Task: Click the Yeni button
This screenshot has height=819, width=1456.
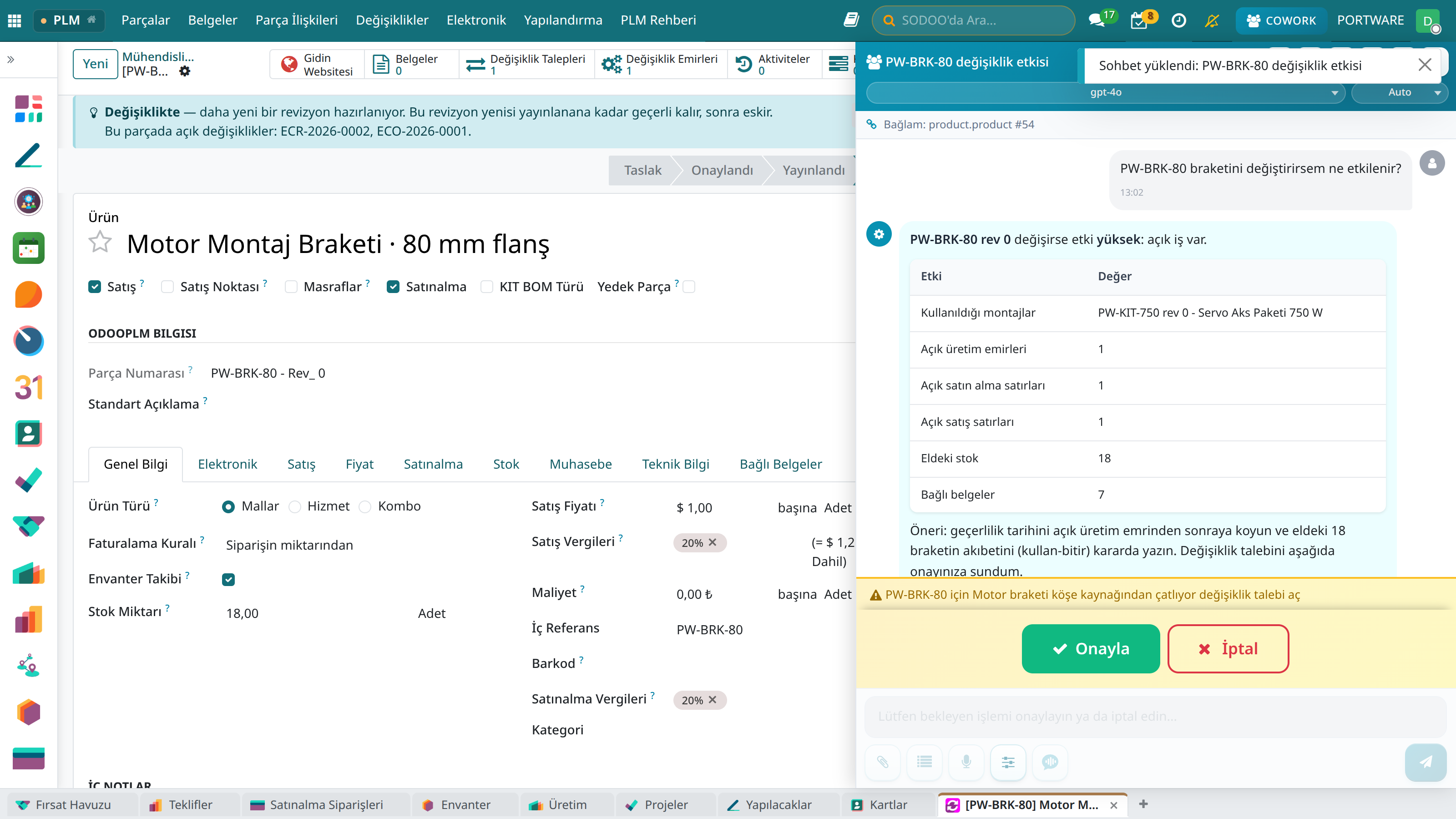Action: pos(95,64)
